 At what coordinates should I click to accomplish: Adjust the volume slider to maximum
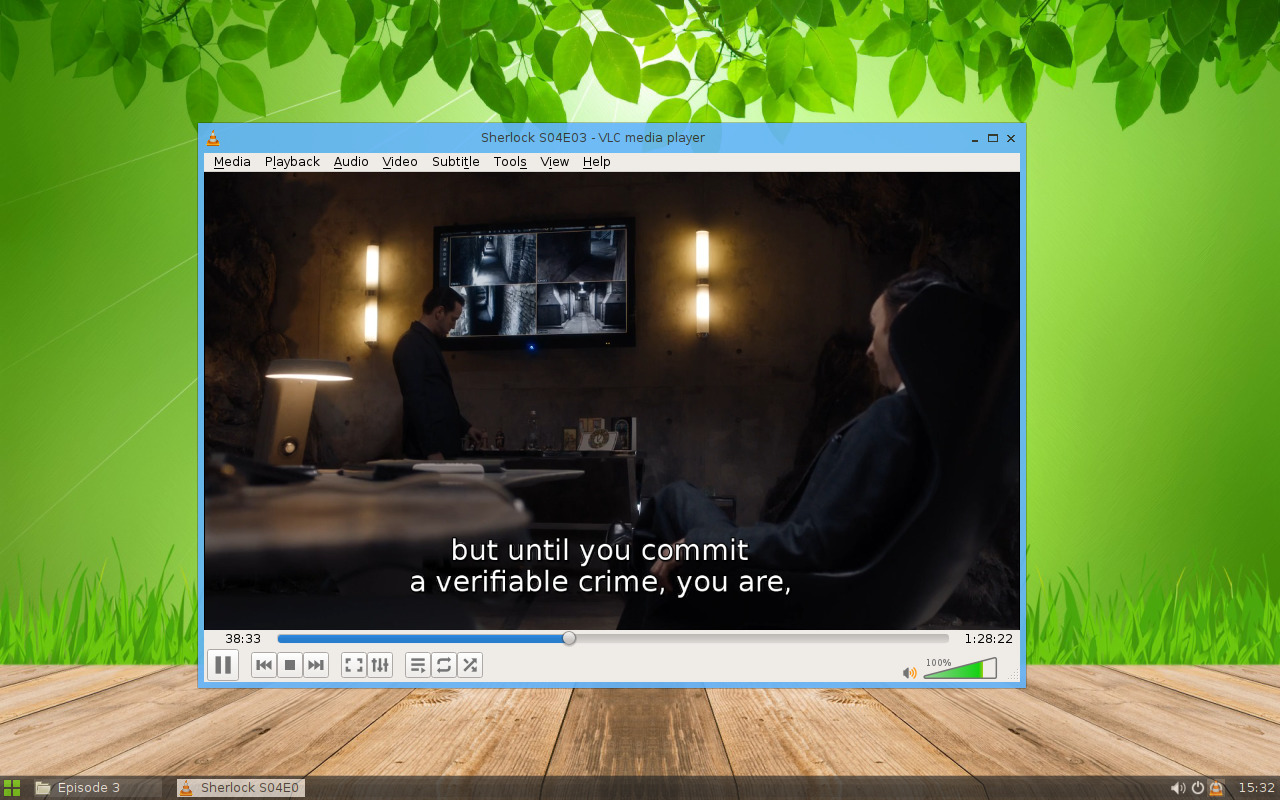click(993, 671)
